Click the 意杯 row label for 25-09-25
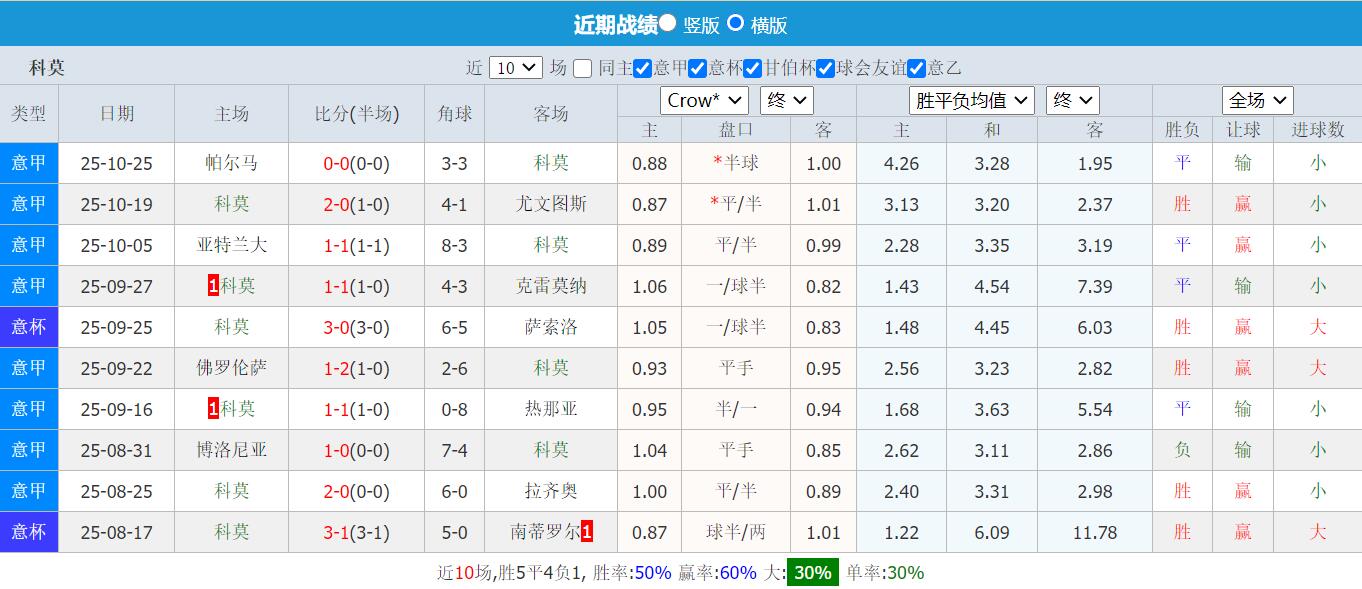 (x=29, y=327)
